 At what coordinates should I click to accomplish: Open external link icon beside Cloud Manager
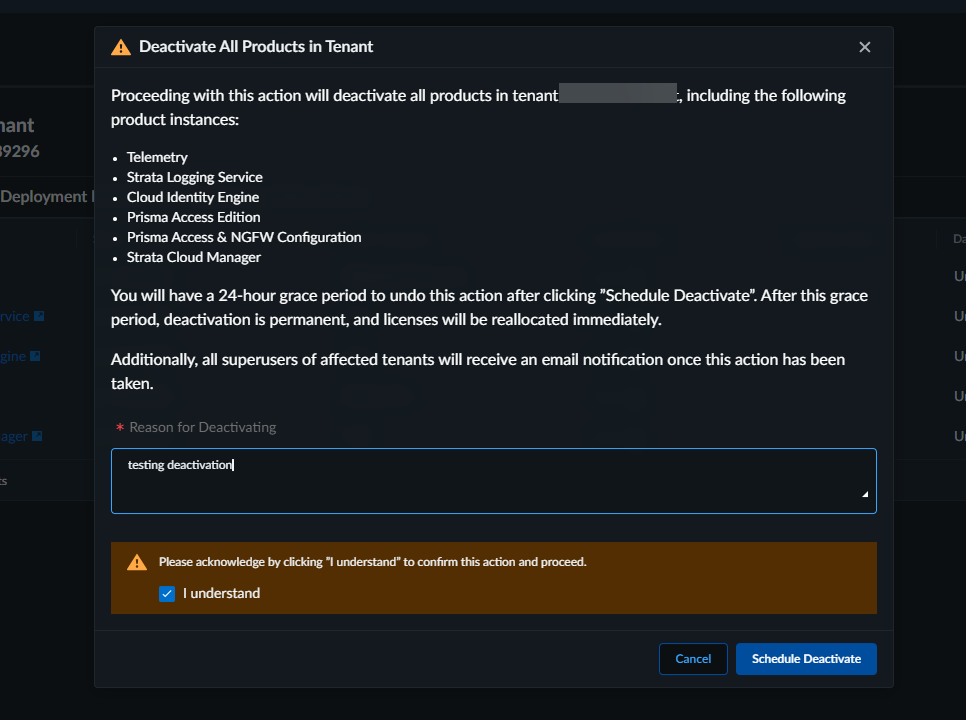(x=37, y=436)
